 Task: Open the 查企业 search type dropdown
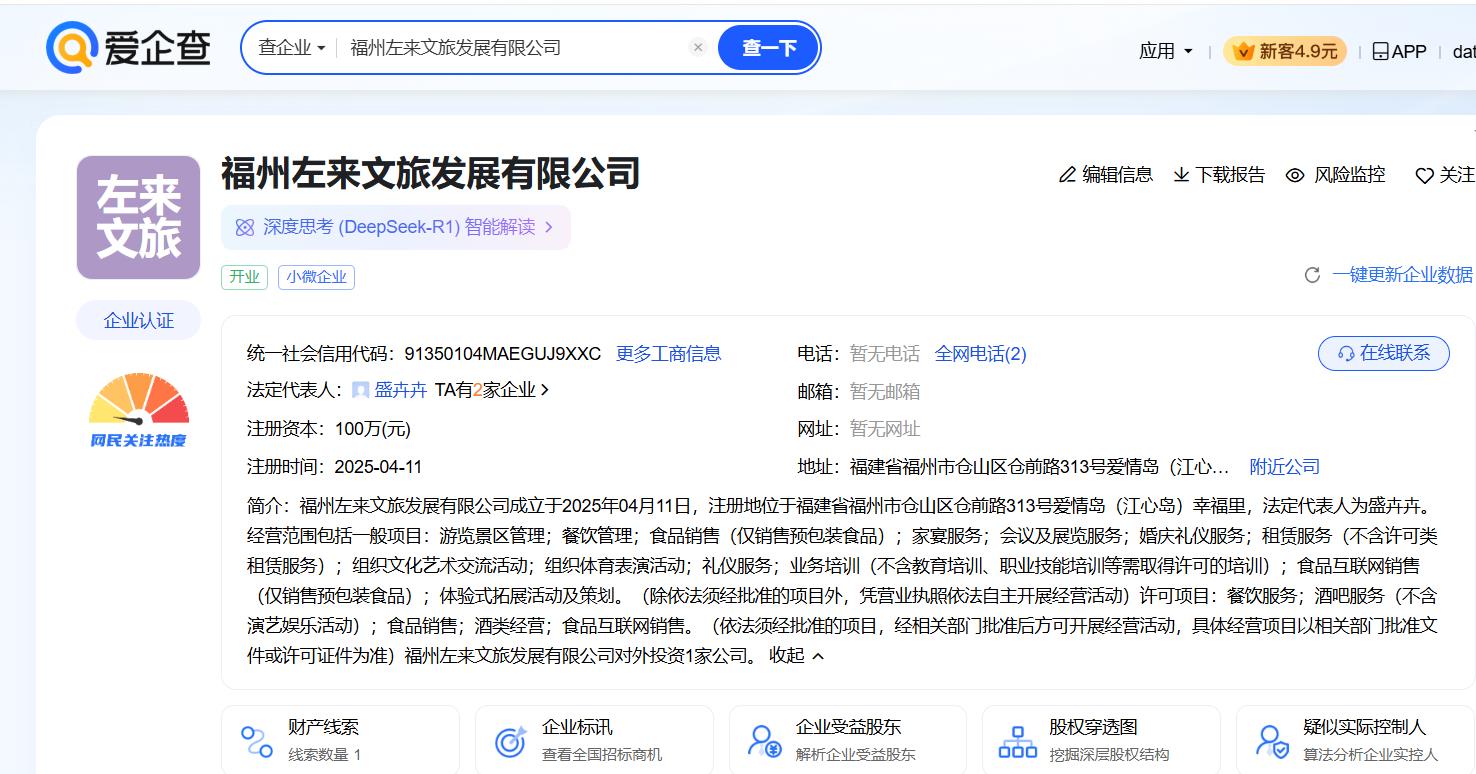pos(291,47)
